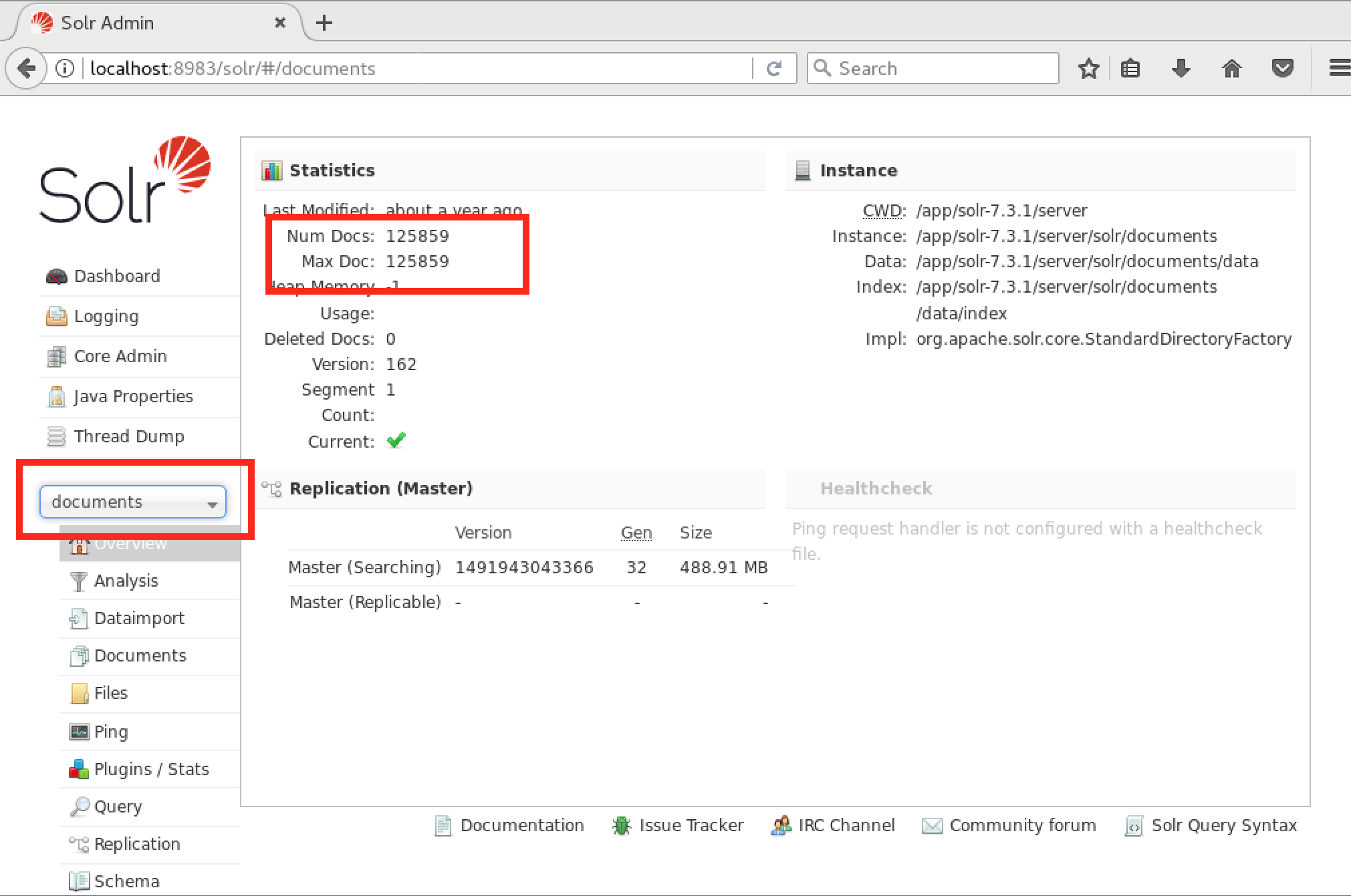Image resolution: width=1351 pixels, height=896 pixels.
Task: Open Plugins / Stats
Action: coord(152,769)
